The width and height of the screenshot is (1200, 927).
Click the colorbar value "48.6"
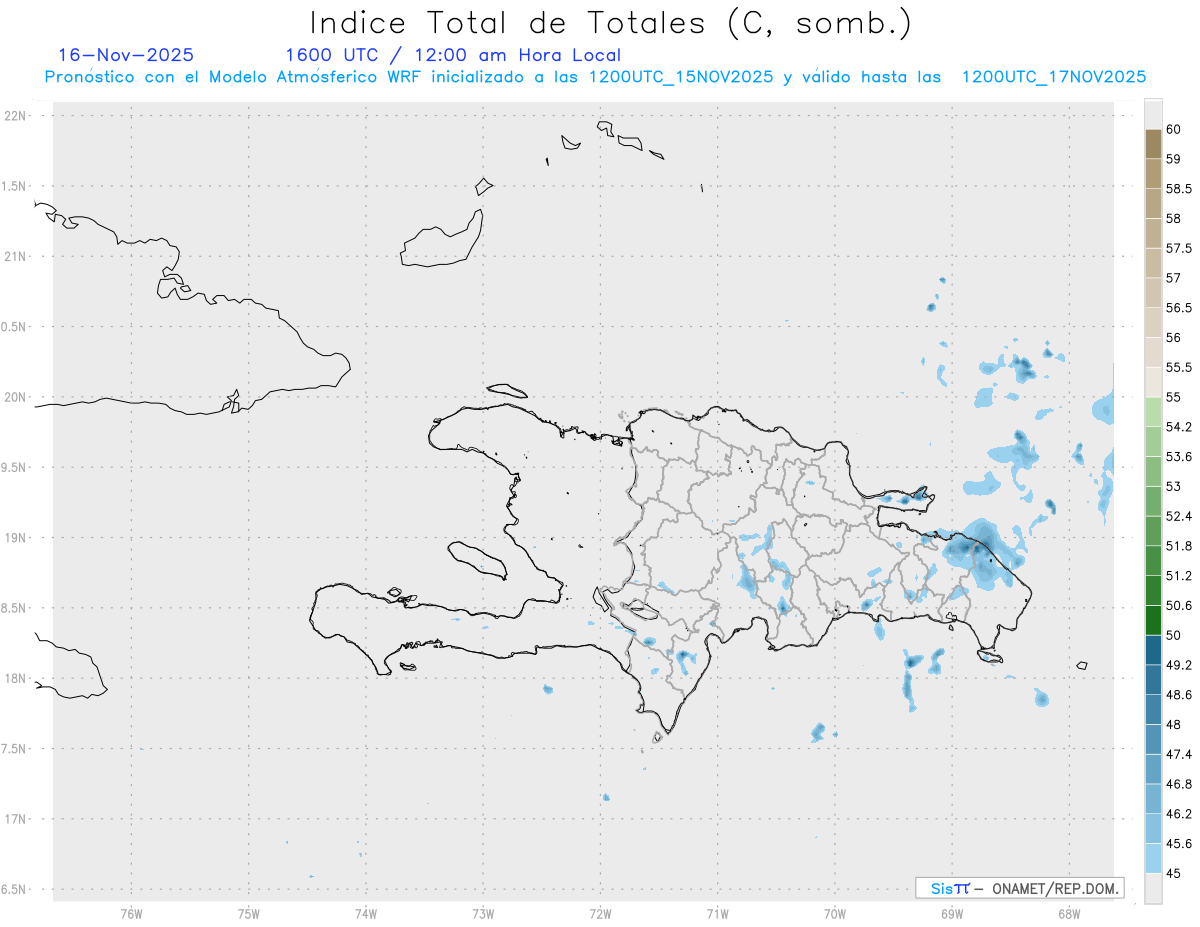[1179, 695]
